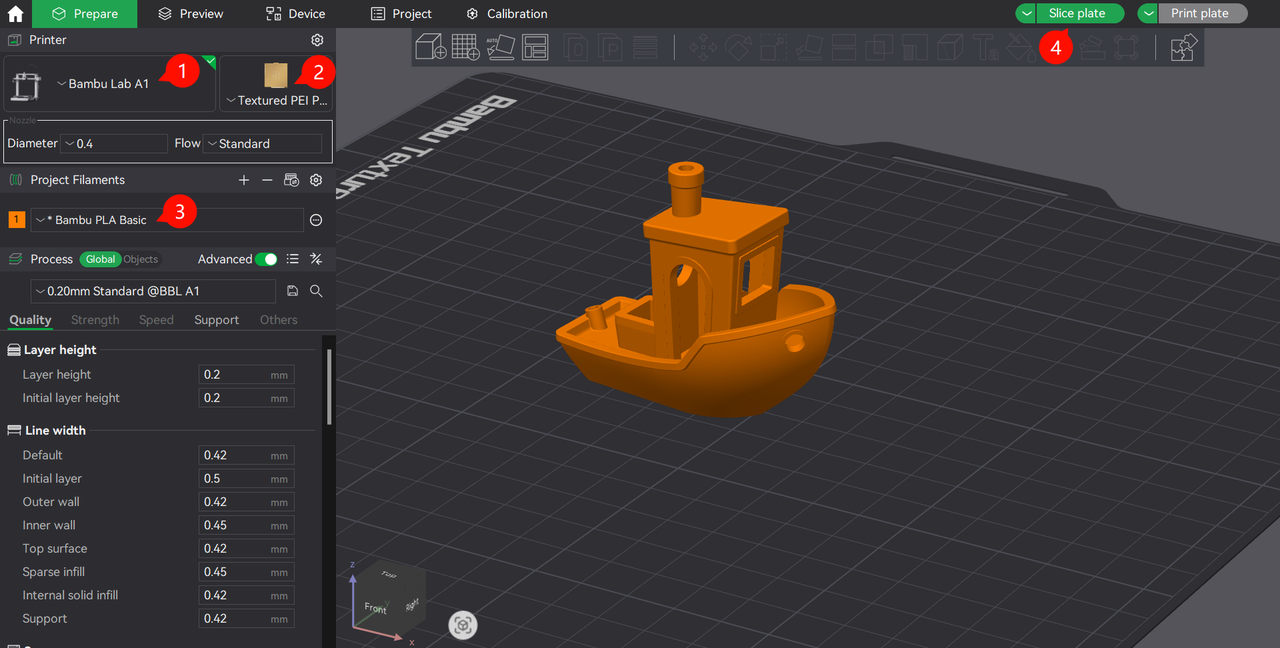Viewport: 1280px width, 648px height.
Task: Open the nozzle Diameter 0.4 dropdown
Action: pos(113,144)
